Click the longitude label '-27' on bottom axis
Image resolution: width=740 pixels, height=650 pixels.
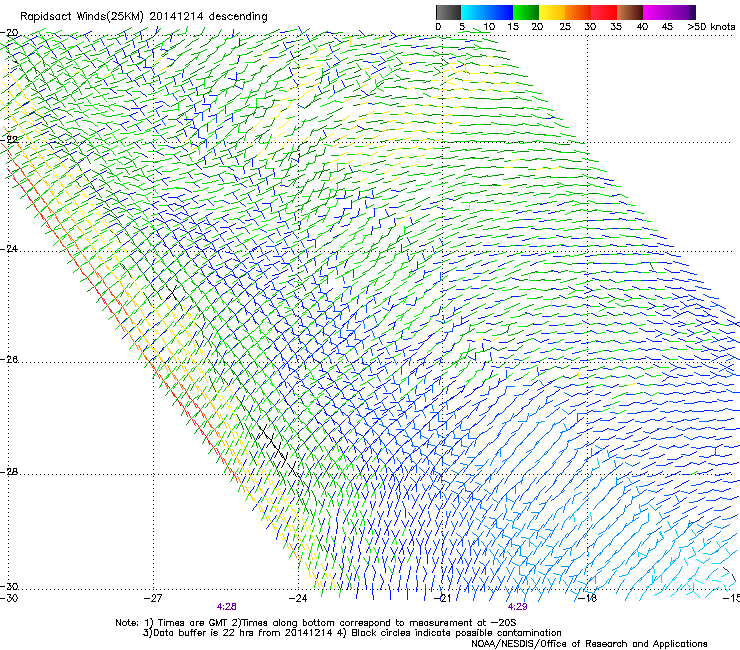click(x=152, y=598)
